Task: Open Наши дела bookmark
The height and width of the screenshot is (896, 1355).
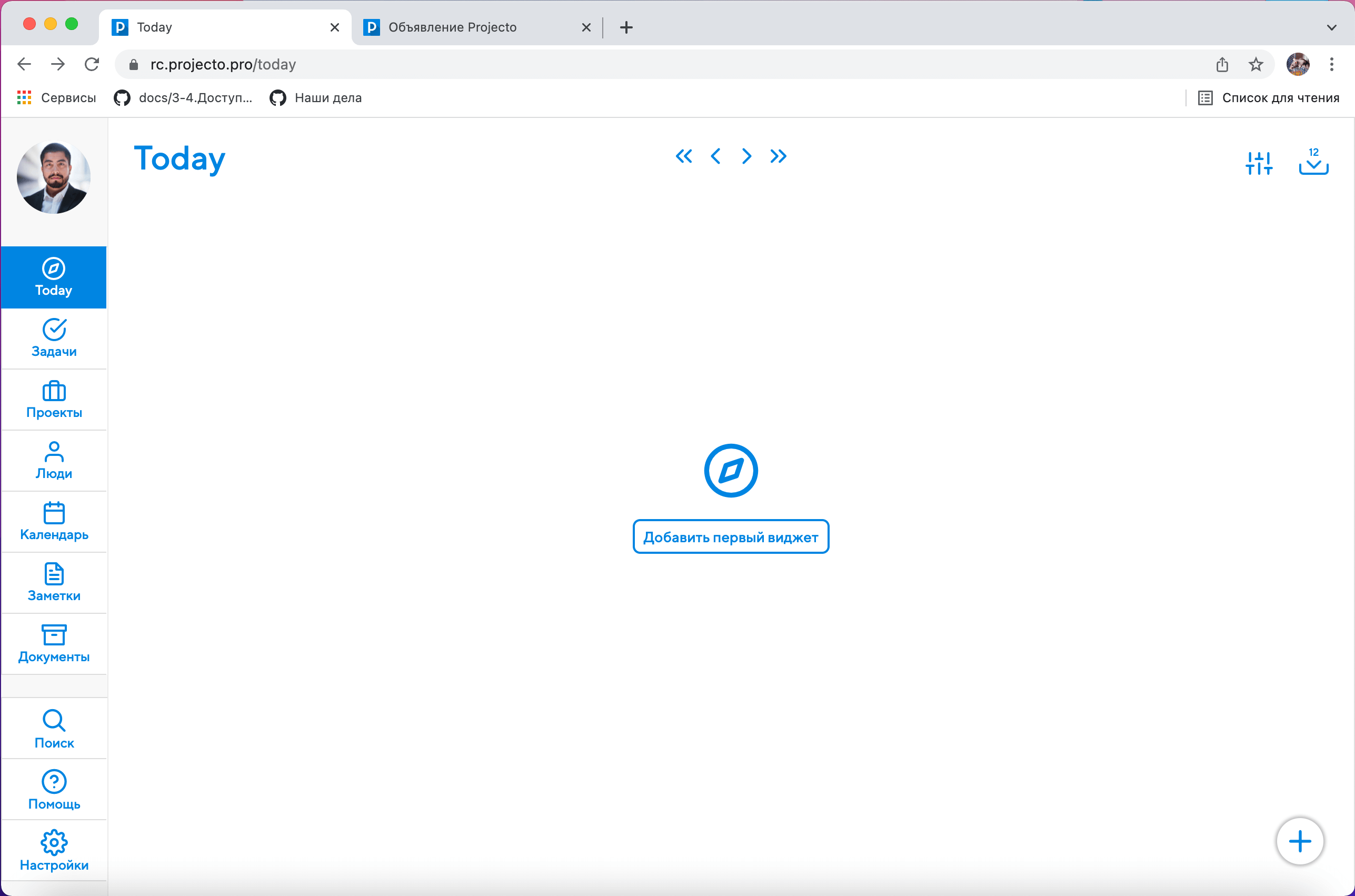Action: click(x=316, y=98)
